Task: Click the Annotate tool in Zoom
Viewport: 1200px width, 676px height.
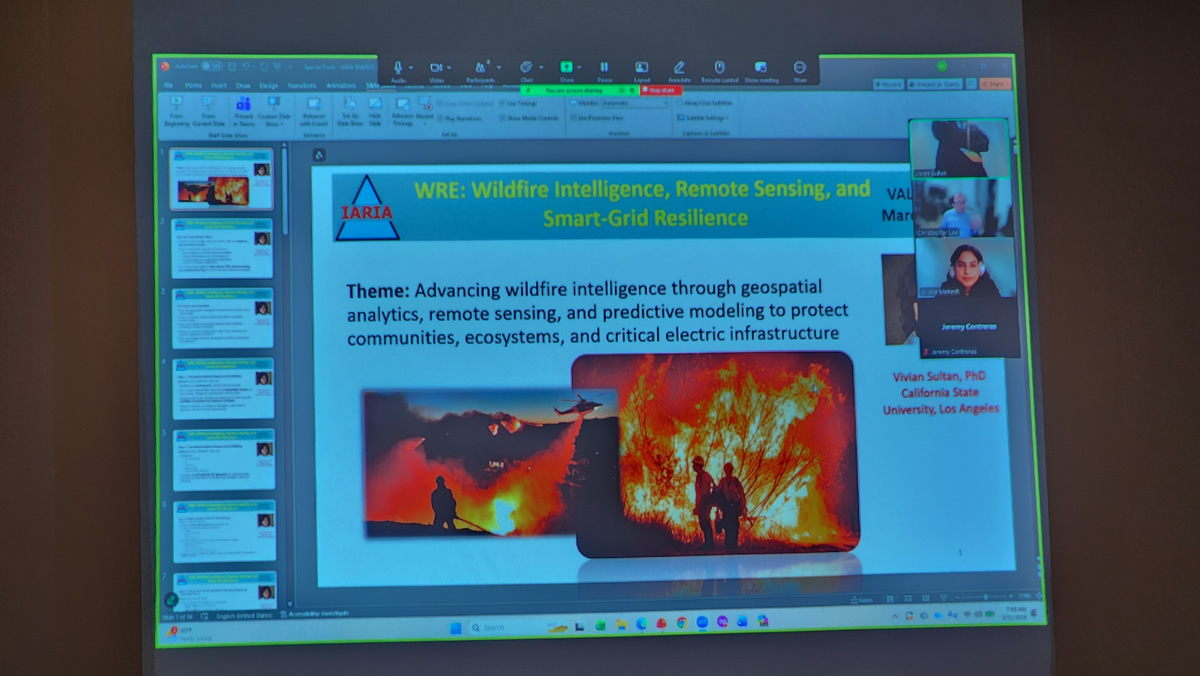Action: pyautogui.click(x=679, y=68)
